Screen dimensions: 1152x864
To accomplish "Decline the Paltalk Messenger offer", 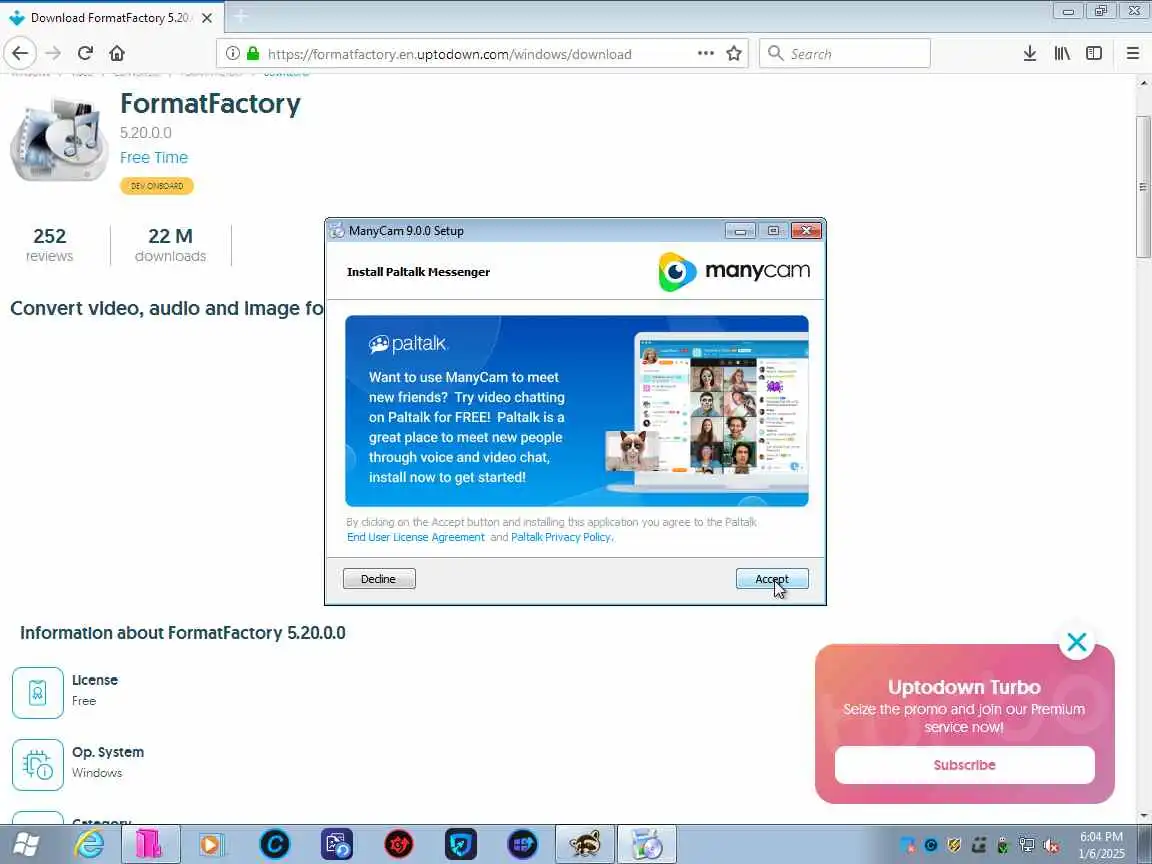I will coord(379,579).
